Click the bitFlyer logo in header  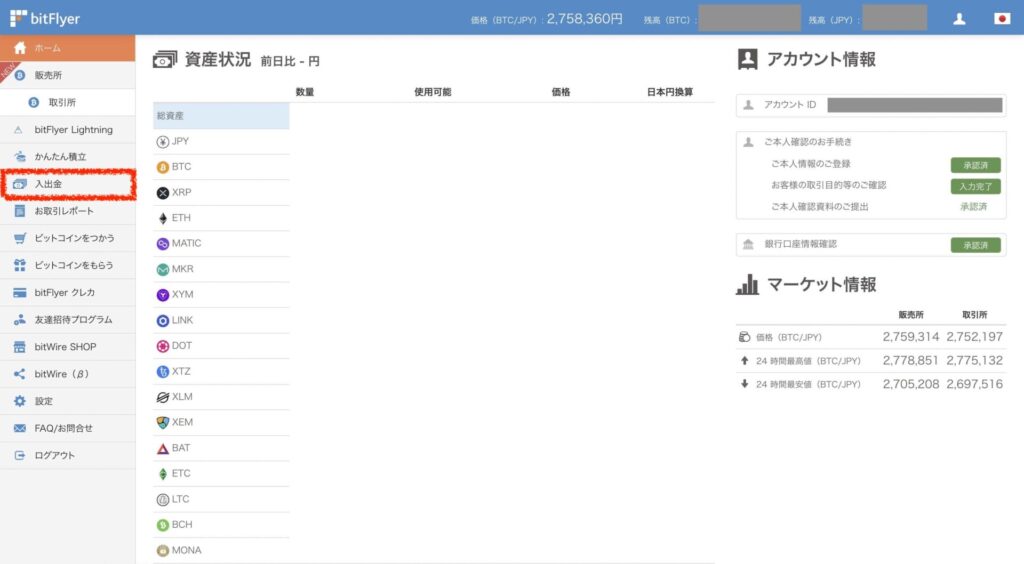coord(44,18)
